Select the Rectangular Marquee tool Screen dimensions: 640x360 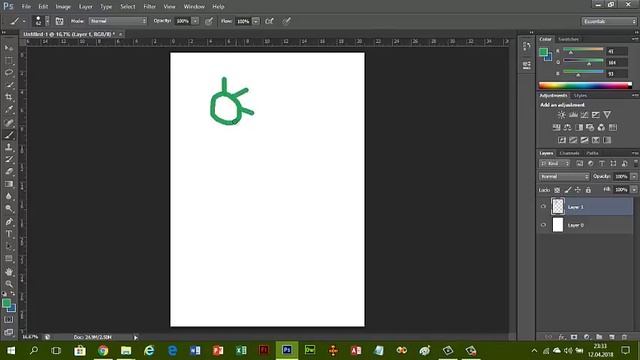9,60
